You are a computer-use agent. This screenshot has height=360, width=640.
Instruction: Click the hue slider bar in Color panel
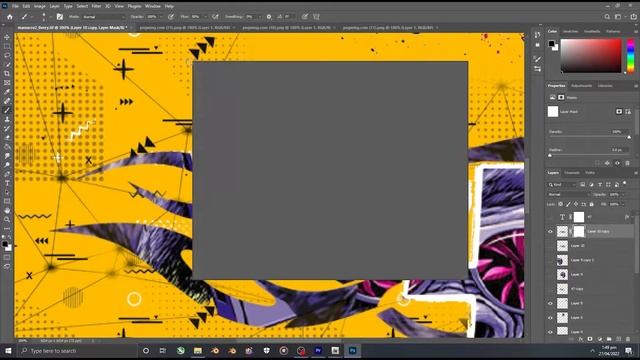coord(631,56)
